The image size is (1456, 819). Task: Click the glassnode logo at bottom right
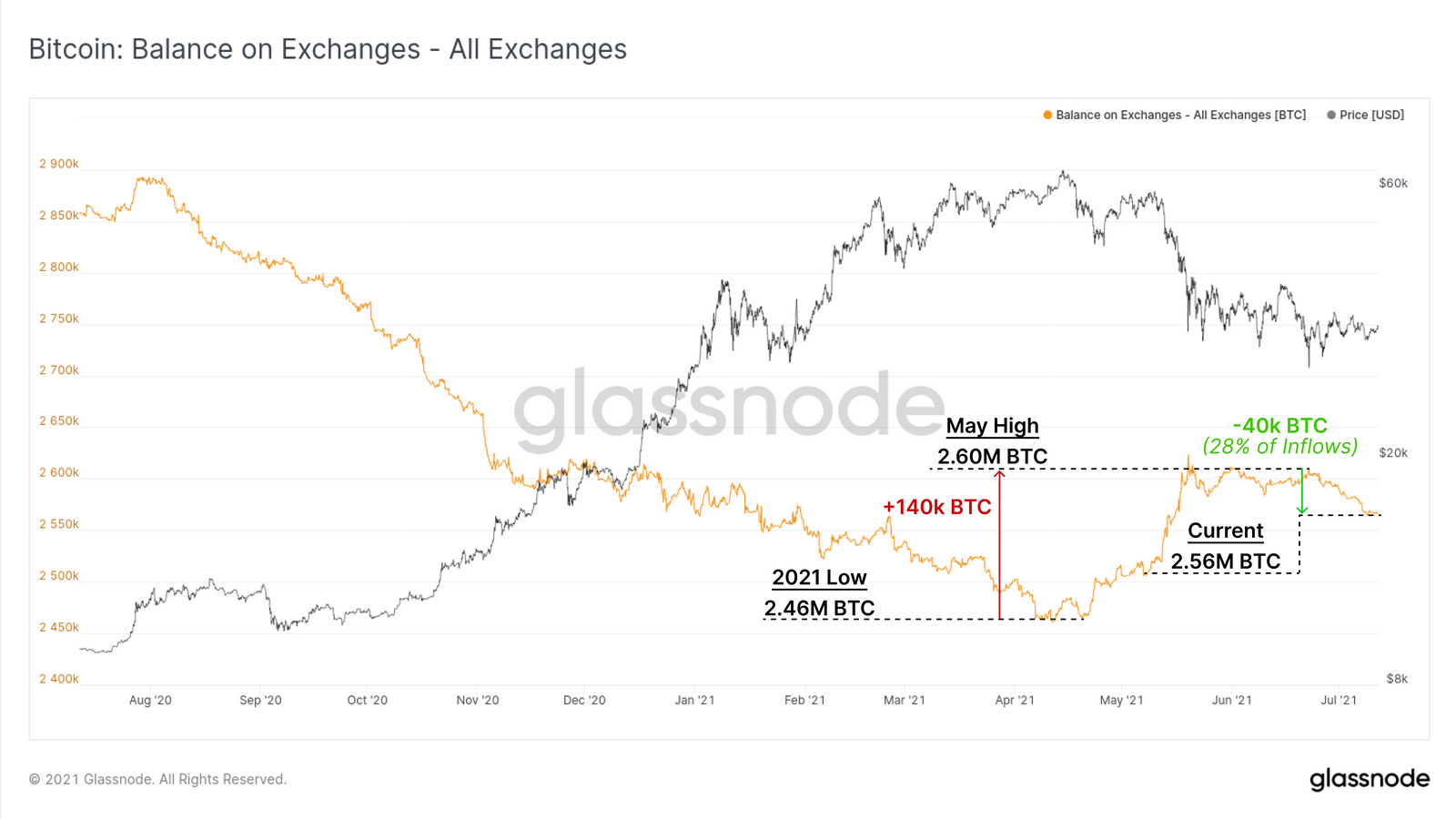click(1370, 779)
